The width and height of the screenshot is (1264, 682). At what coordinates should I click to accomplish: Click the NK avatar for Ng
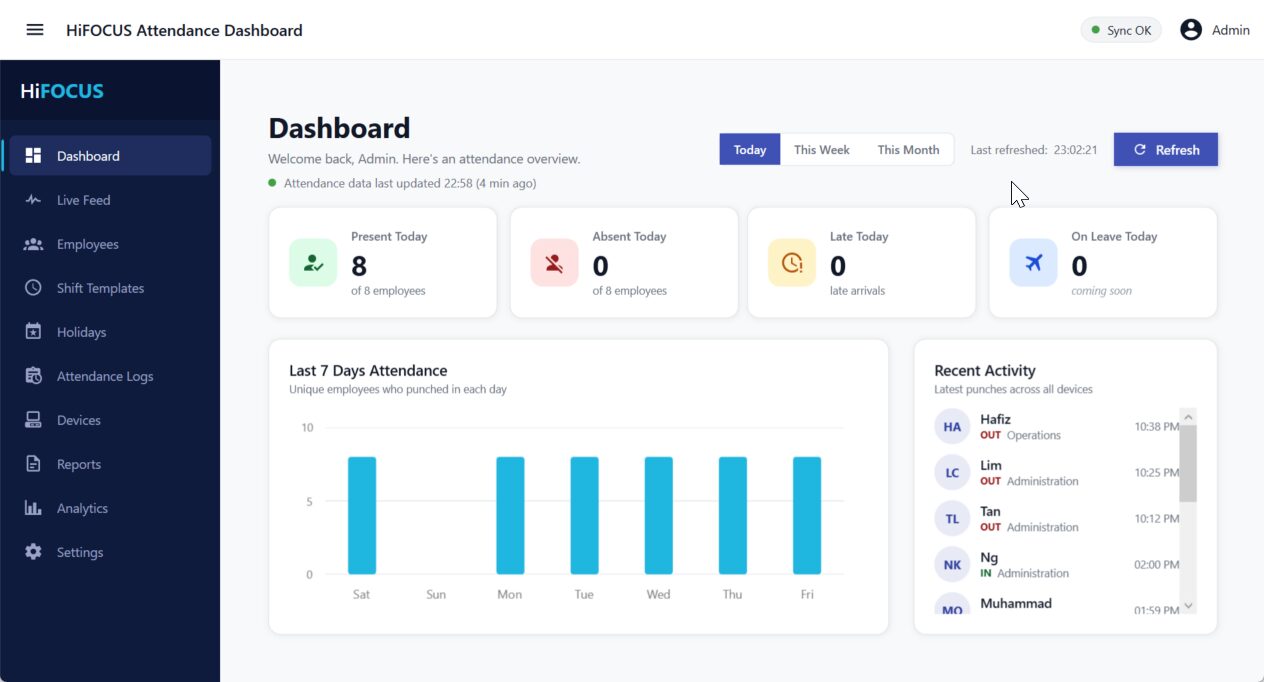click(x=952, y=565)
